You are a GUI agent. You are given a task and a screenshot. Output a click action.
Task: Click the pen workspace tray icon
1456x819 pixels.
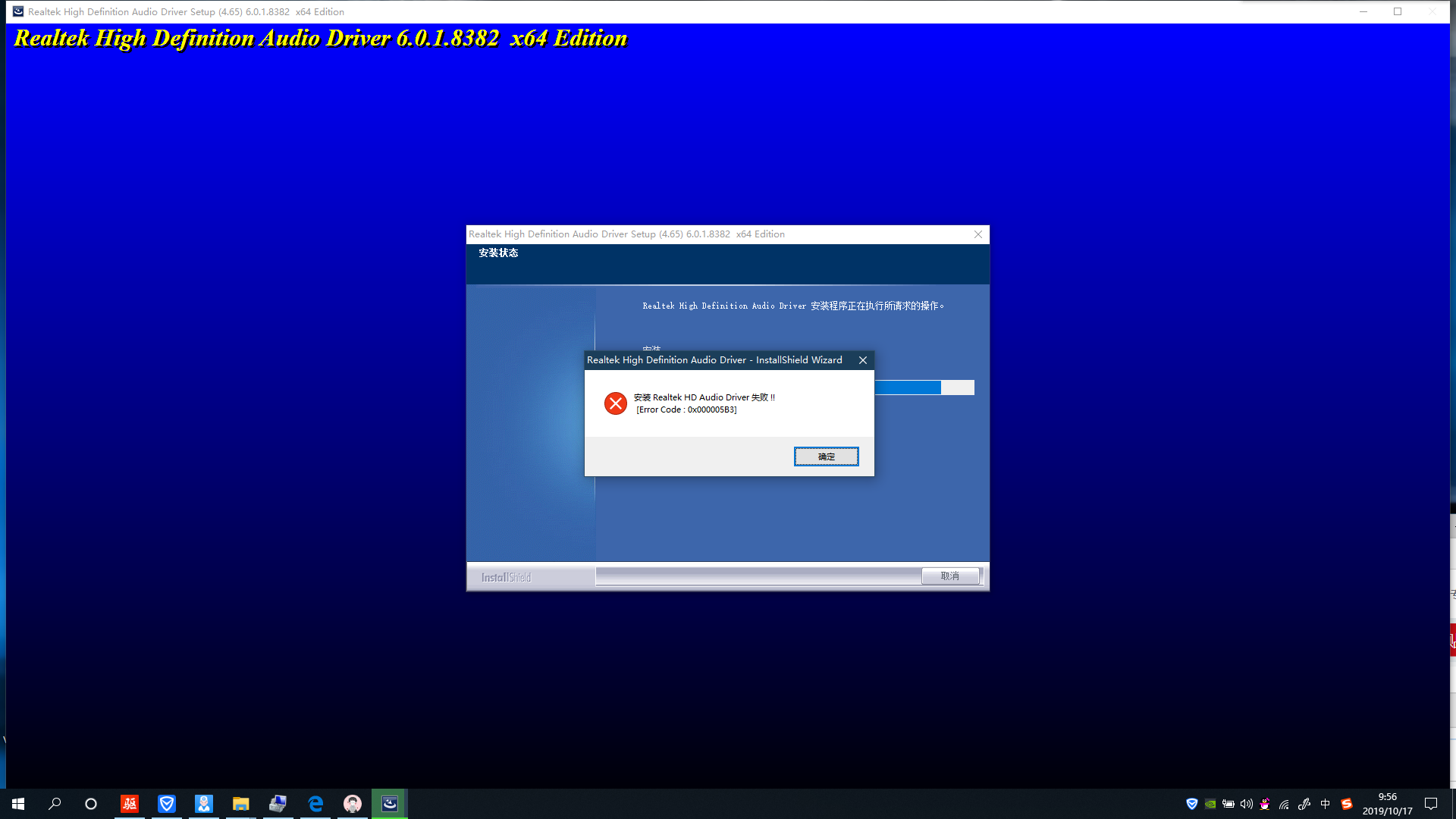(1304, 804)
